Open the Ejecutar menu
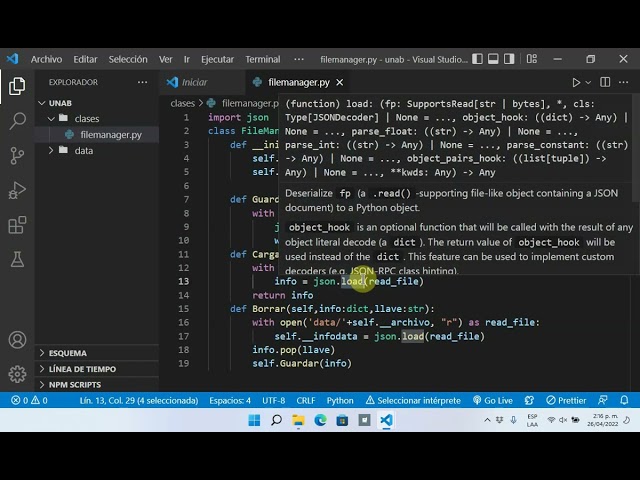640x480 pixels. pos(217,59)
